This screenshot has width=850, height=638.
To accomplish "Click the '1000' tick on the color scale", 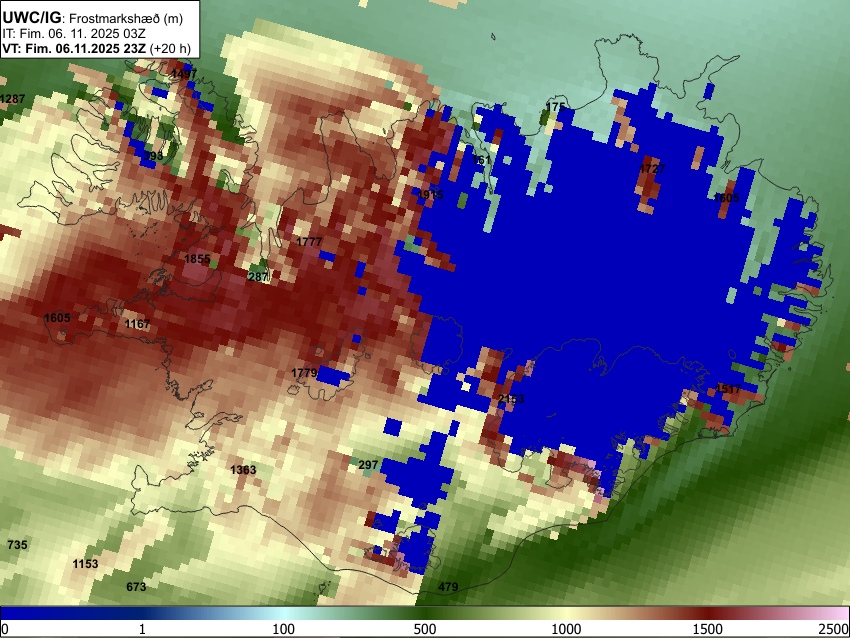I will pyautogui.click(x=566, y=629).
